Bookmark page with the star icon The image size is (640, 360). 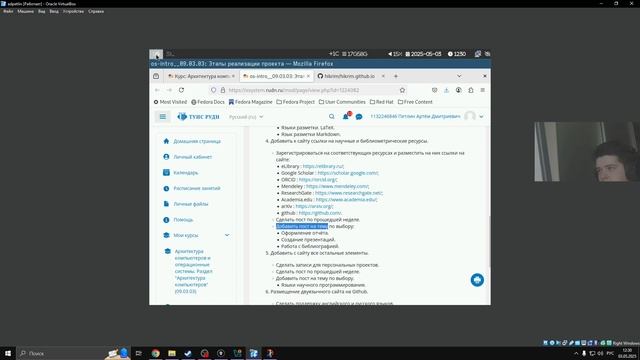click(402, 90)
